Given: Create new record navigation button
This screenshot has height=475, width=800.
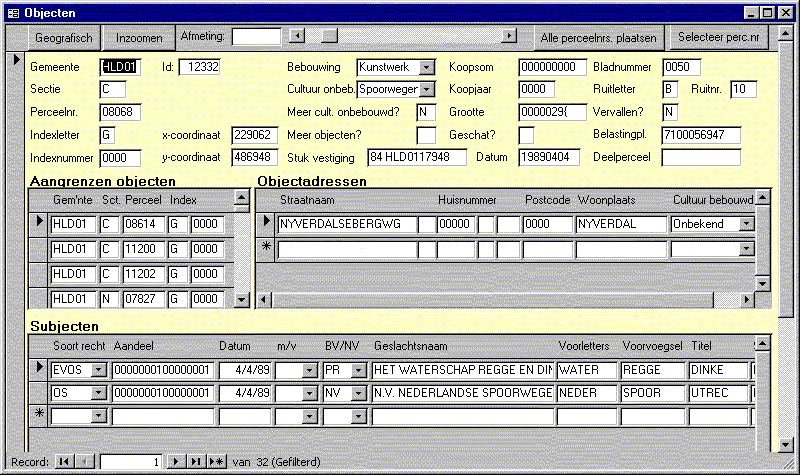Looking at the screenshot, I should tap(216, 462).
